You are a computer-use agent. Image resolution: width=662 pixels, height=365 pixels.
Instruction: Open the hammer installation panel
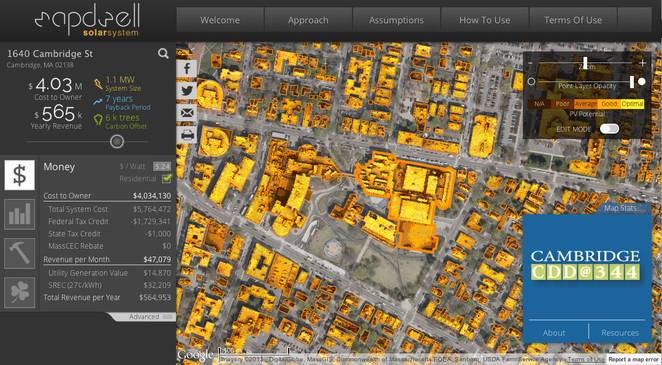pos(19,253)
